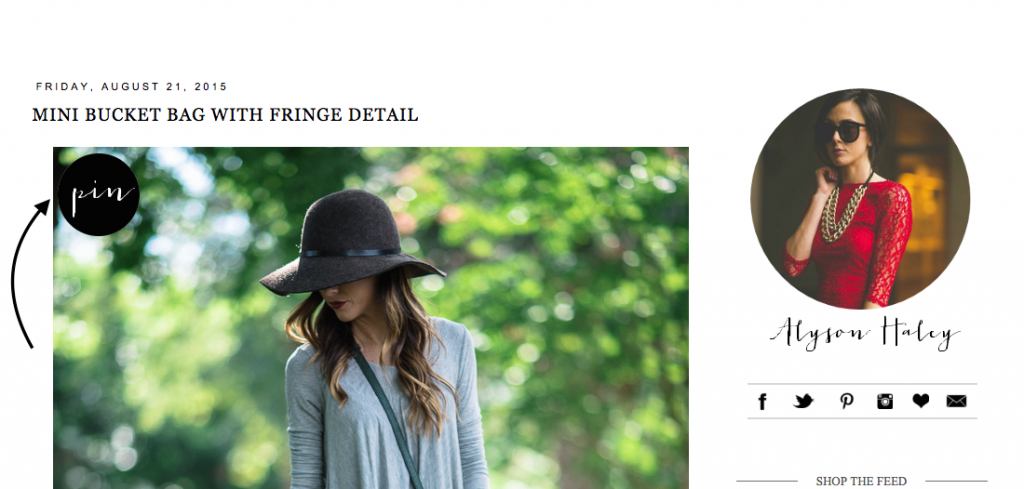Click the gray long-sleeve top in the post photo
1024x489 pixels.
tap(385, 418)
